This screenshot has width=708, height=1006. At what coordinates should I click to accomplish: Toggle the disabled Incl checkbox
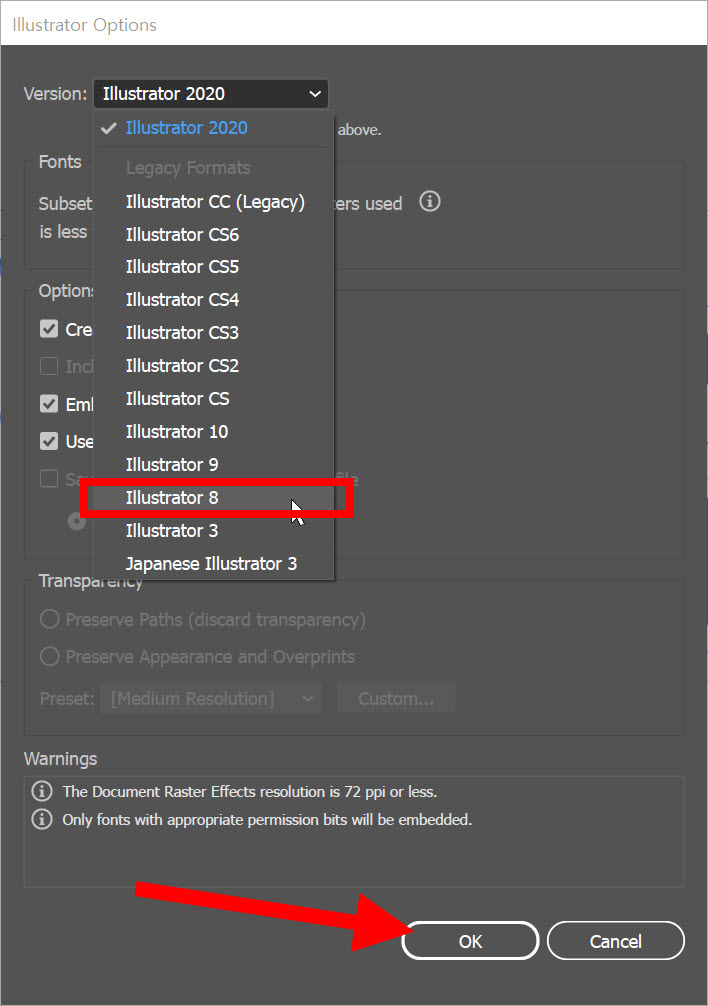pyautogui.click(x=49, y=366)
